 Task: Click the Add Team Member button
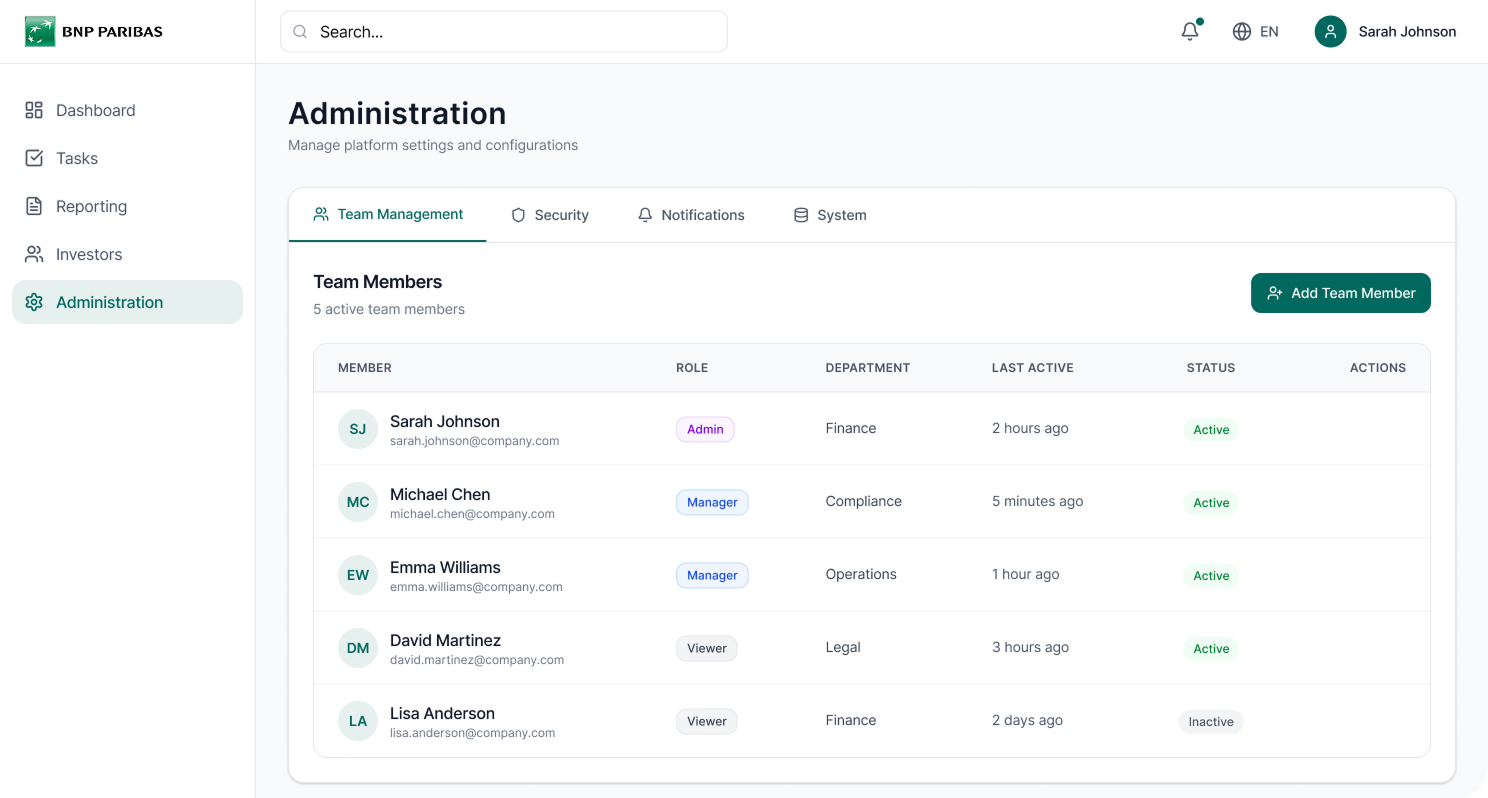[x=1340, y=293]
